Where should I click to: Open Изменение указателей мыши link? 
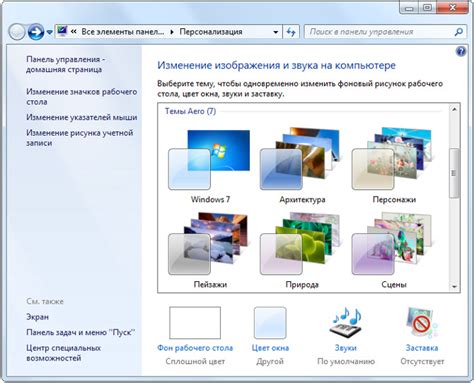82,117
